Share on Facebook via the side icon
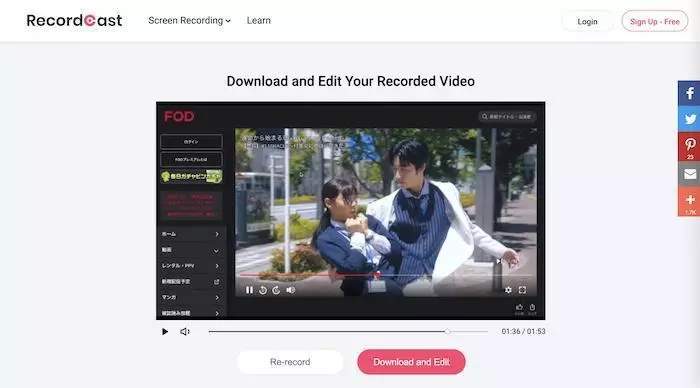 click(689, 93)
